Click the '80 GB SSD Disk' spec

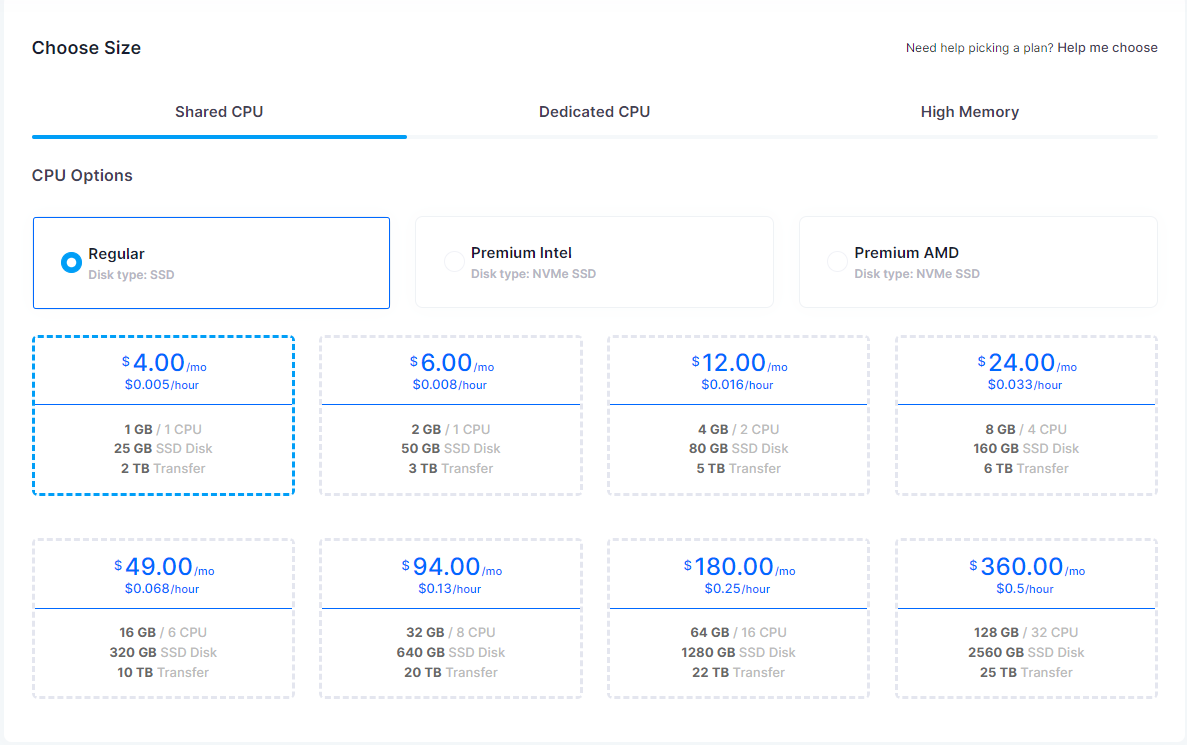(x=739, y=449)
